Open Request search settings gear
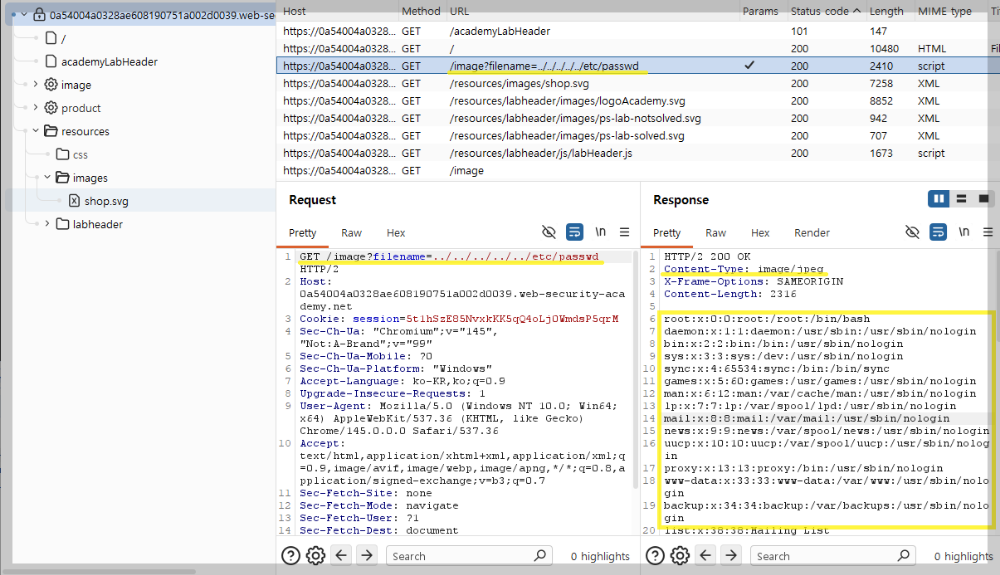This screenshot has height=575, width=1000. tap(316, 556)
